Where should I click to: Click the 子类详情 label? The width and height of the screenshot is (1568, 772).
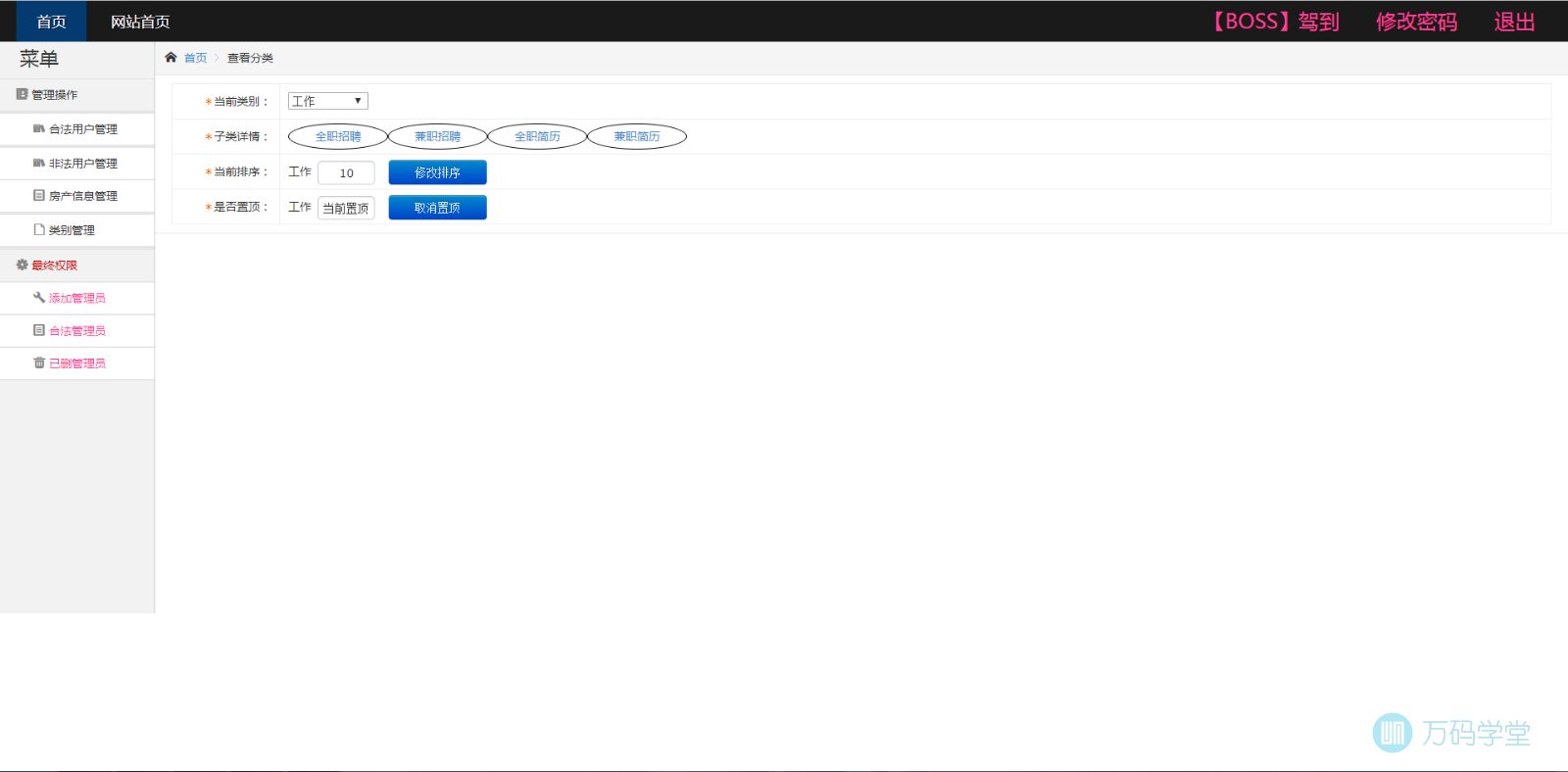tap(236, 137)
